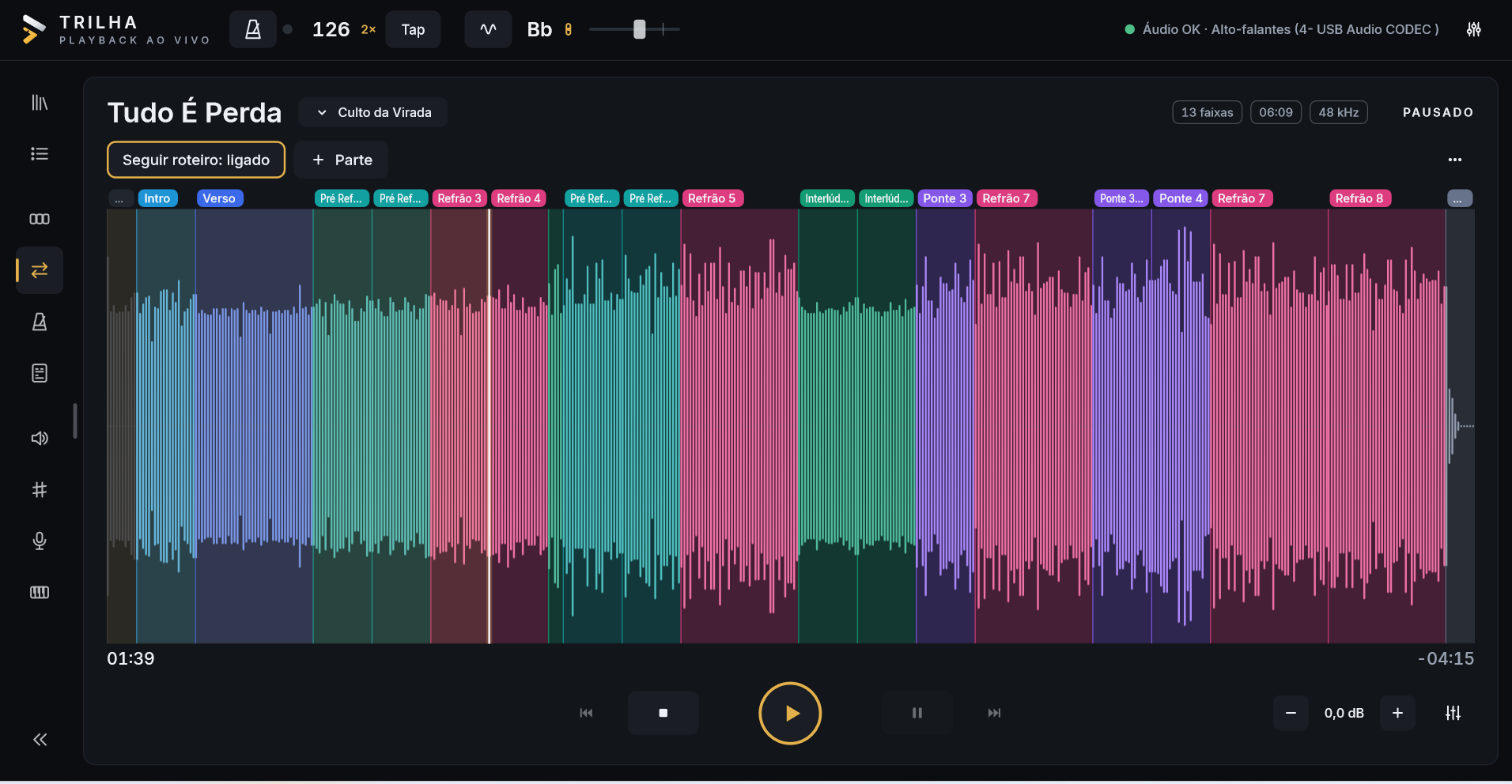Toggle the 2× tempo multiplier
Image resolution: width=1512 pixels, height=784 pixels.
point(369,29)
